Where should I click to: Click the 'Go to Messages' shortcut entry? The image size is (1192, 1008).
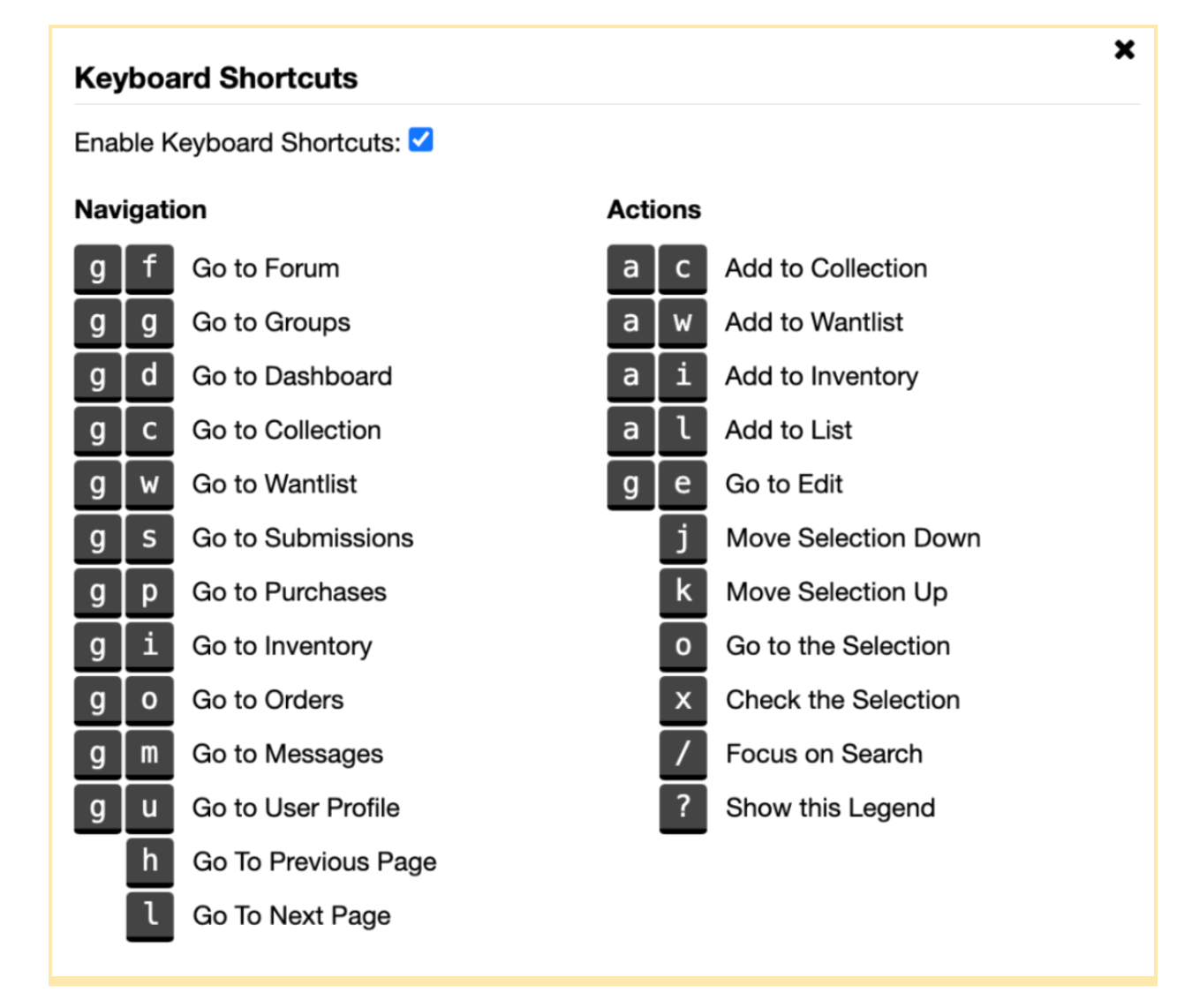[287, 754]
